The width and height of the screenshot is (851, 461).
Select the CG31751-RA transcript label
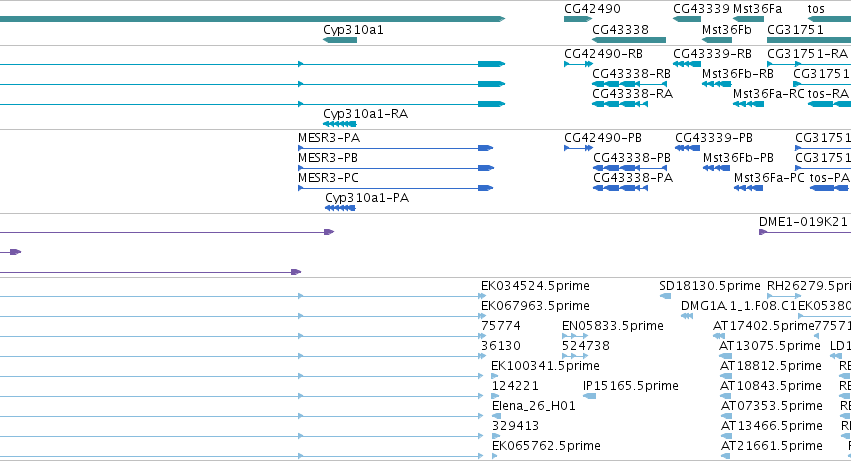807,54
